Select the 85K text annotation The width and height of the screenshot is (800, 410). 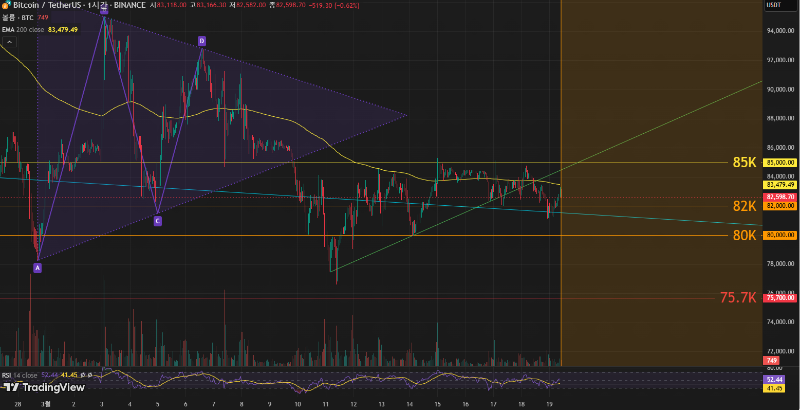743,162
